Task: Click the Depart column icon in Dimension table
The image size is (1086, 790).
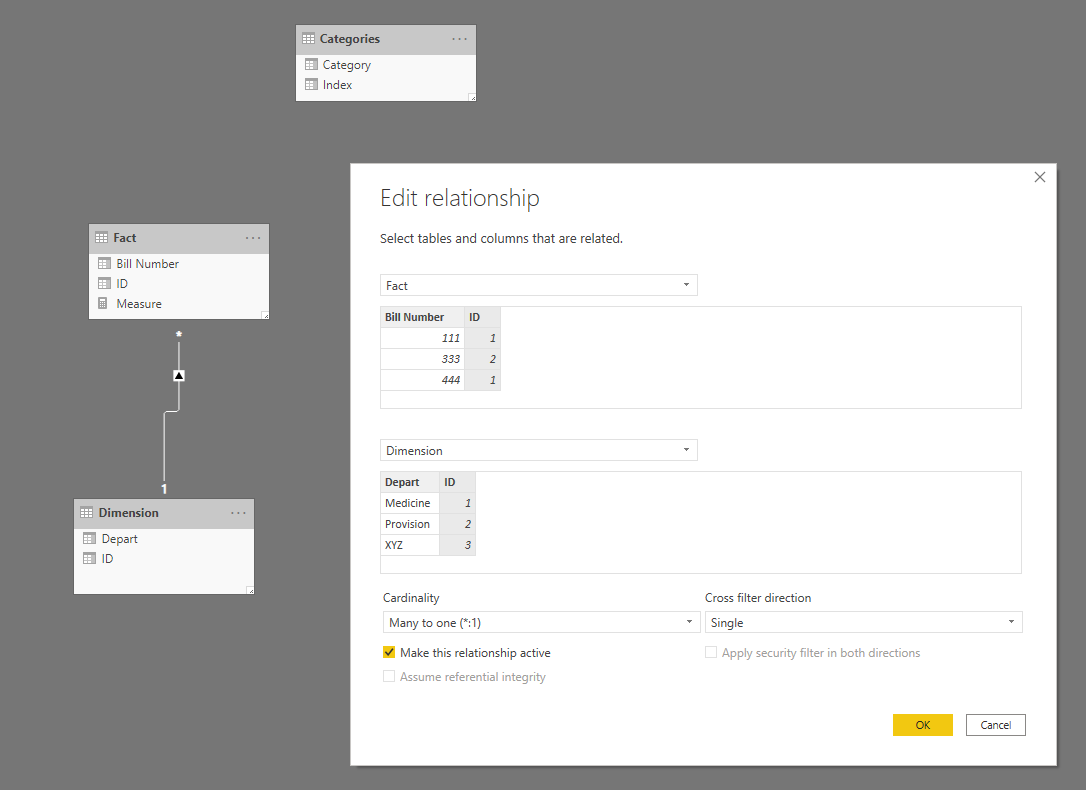Action: tap(89, 538)
